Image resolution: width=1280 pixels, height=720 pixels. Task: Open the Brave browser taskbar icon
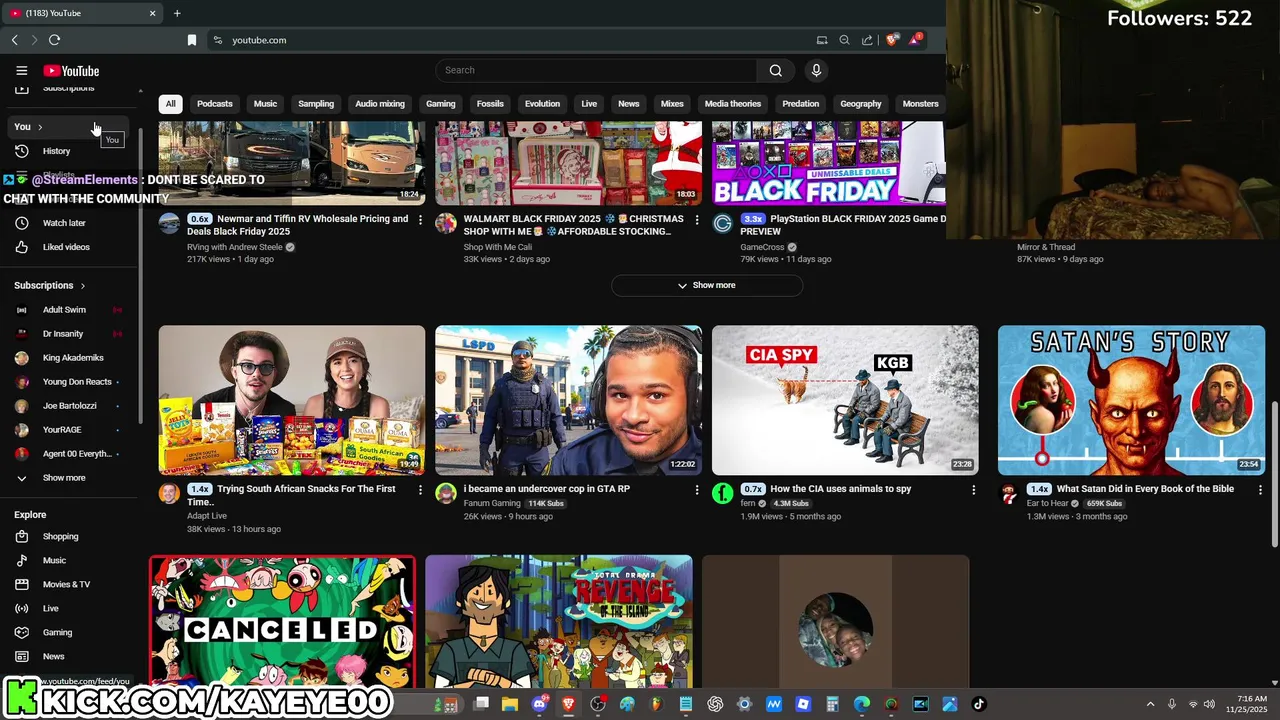pos(569,704)
